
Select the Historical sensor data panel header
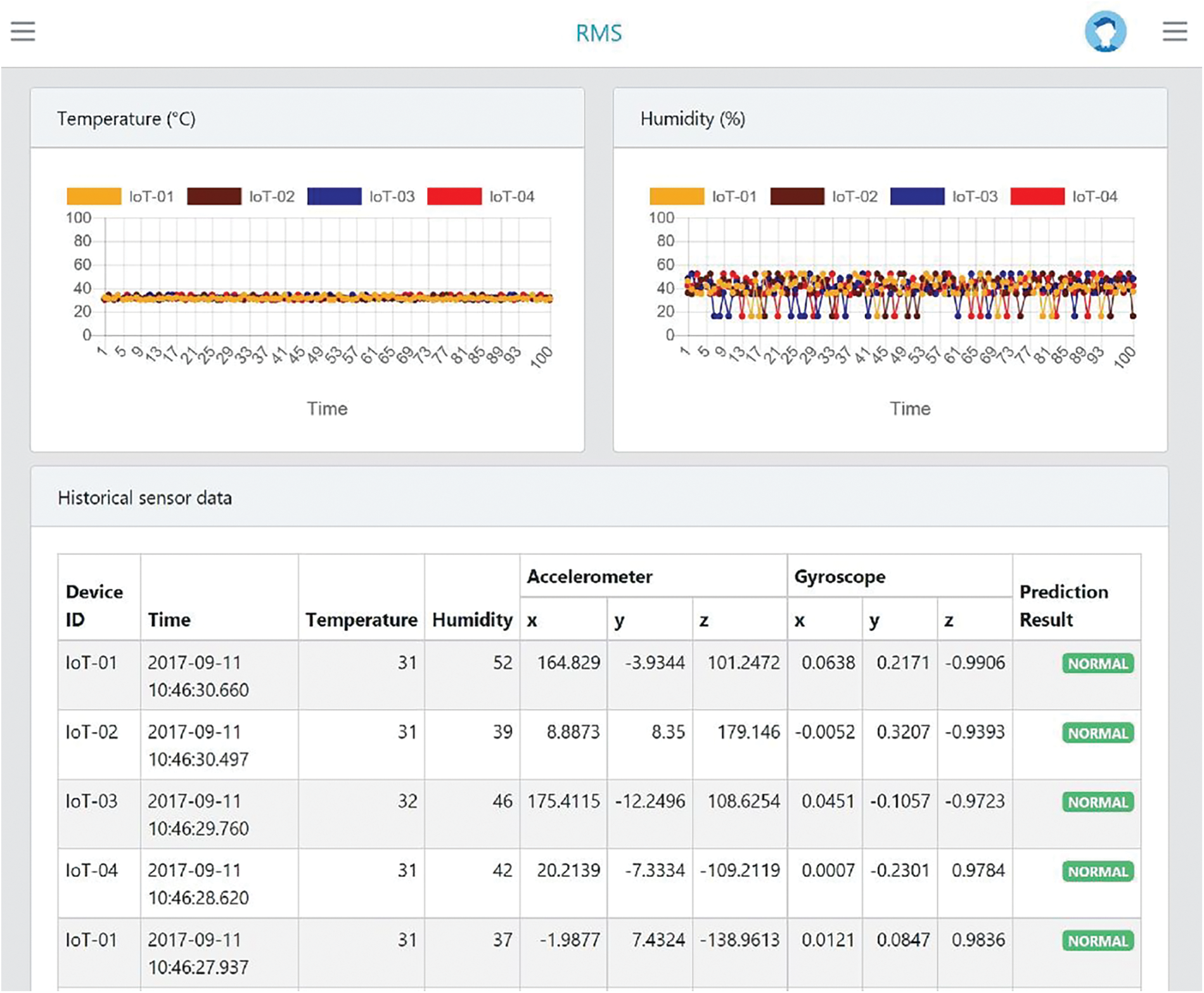pos(144,498)
